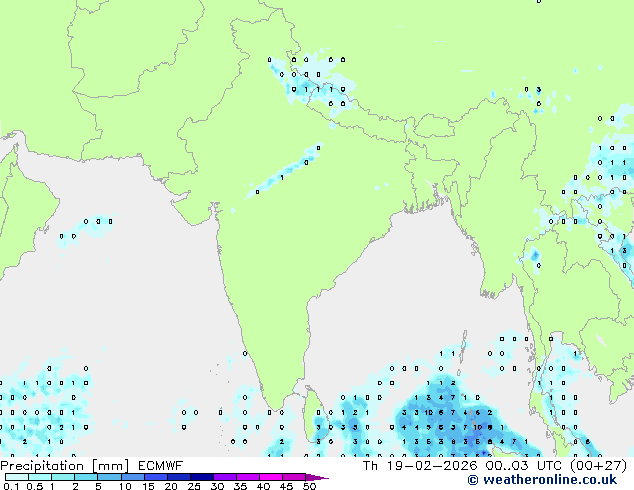Click the 'ECMWF' model label

(x=161, y=466)
